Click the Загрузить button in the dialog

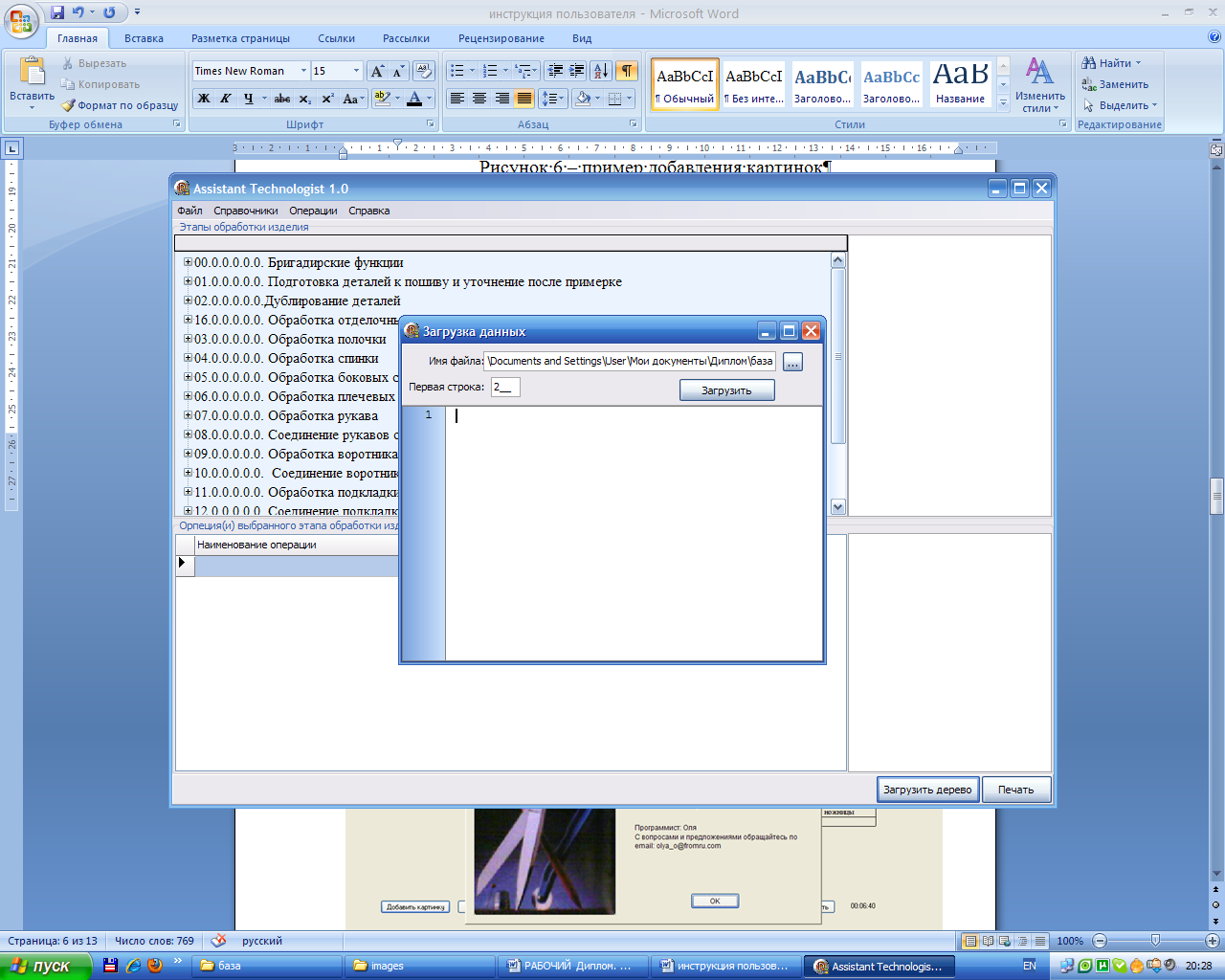point(727,390)
